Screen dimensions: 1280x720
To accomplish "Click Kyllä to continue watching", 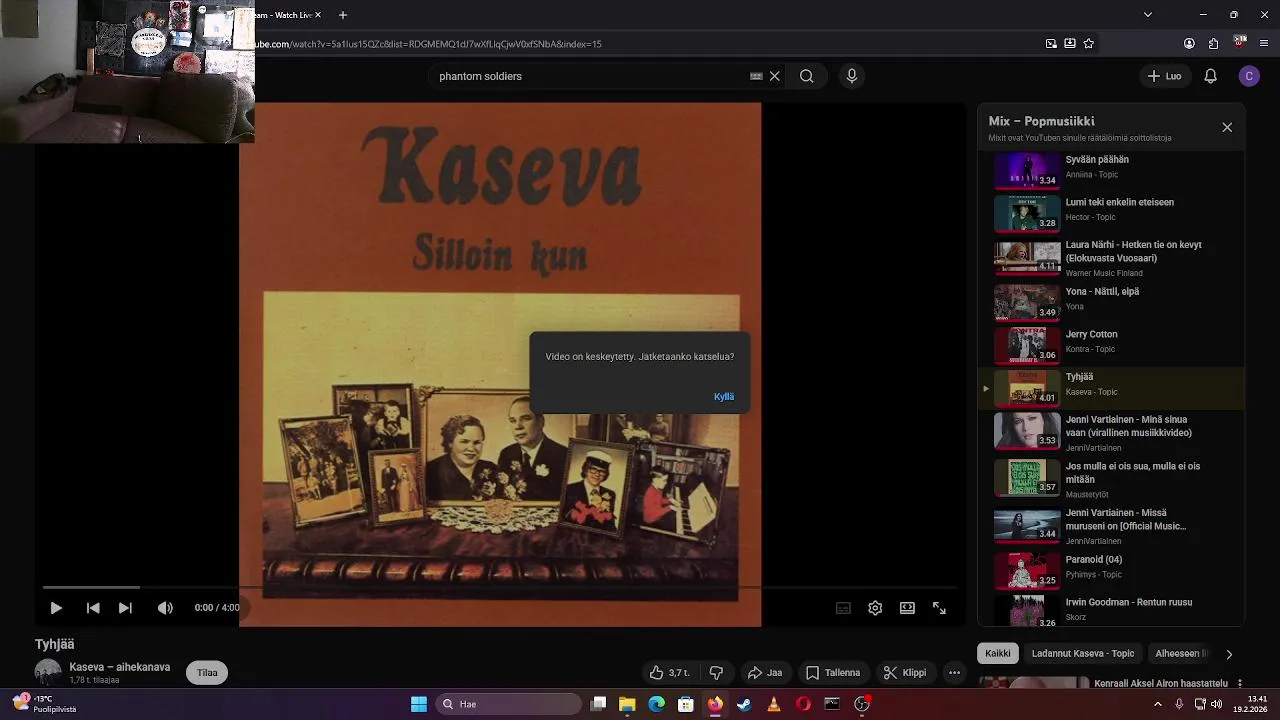I will tap(724, 397).
